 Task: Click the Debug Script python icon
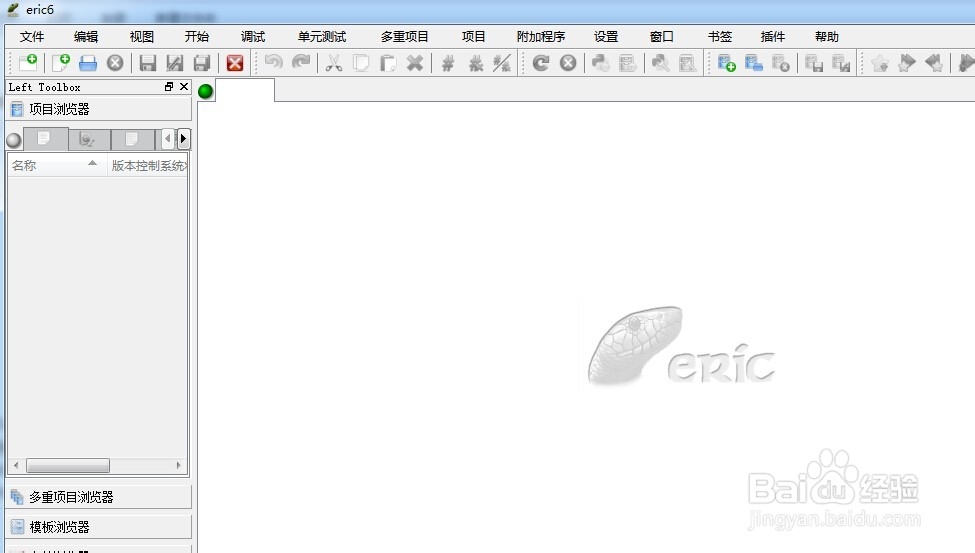tap(600, 63)
